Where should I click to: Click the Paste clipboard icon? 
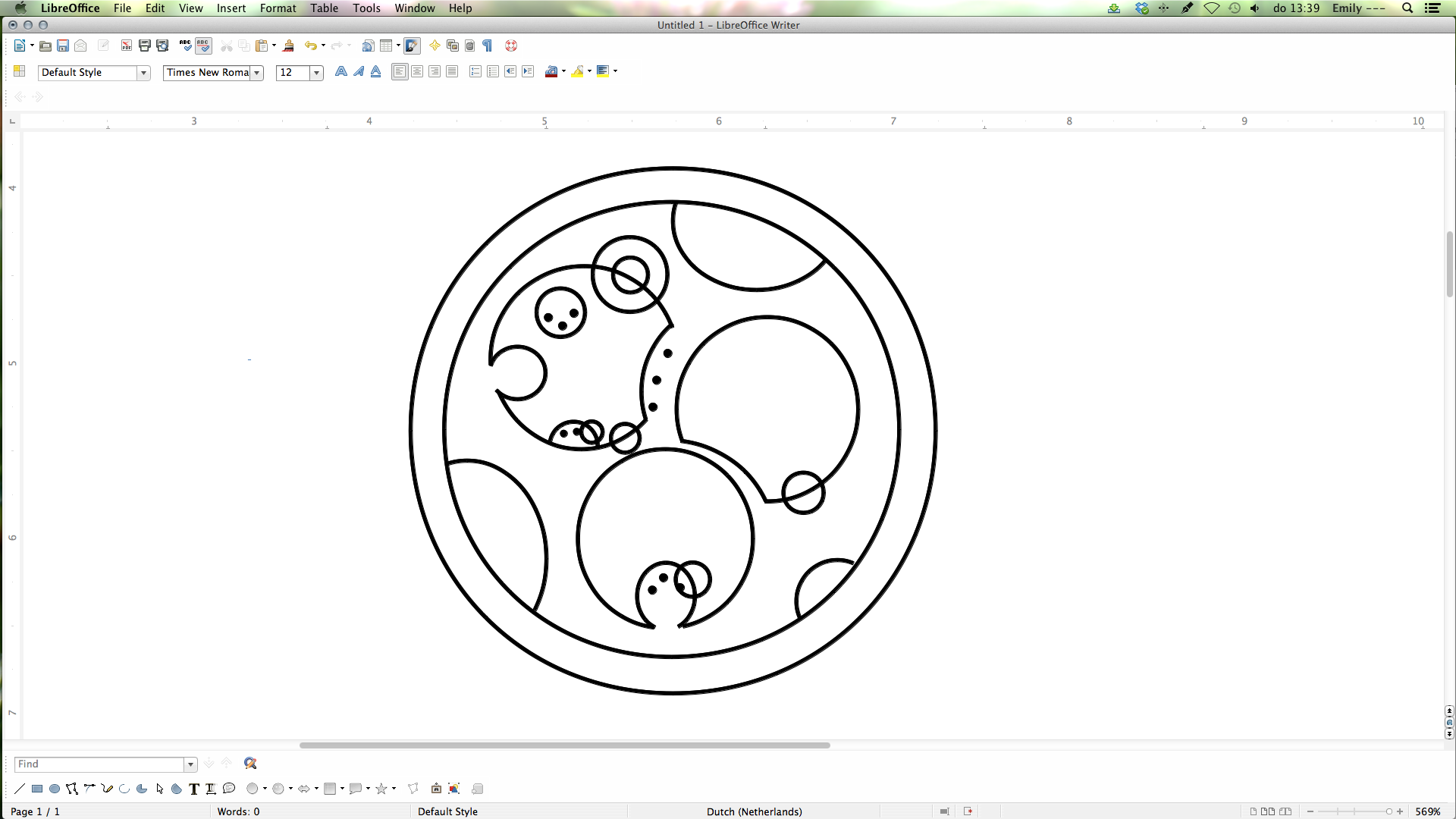click(x=262, y=46)
